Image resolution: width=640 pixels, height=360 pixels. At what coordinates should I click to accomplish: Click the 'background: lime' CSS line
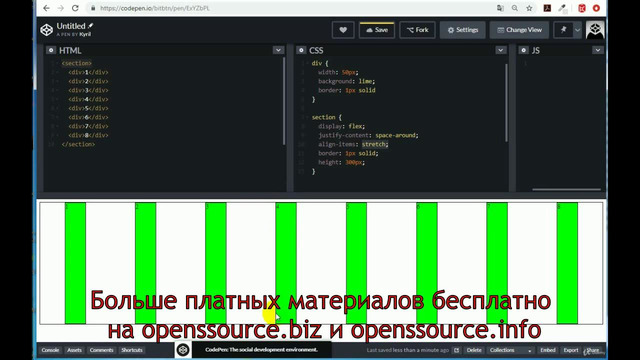tap(347, 81)
